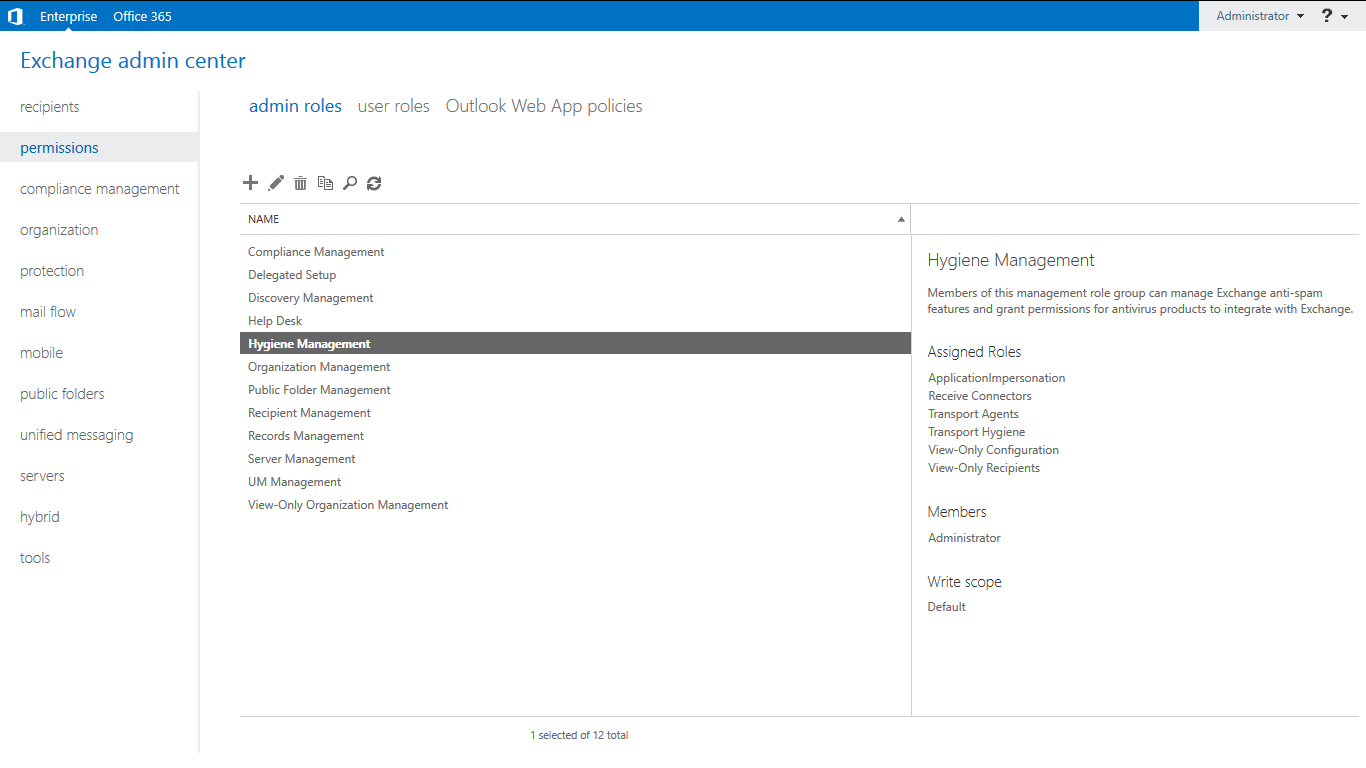
Task: Go to mail flow section
Action: coord(48,312)
